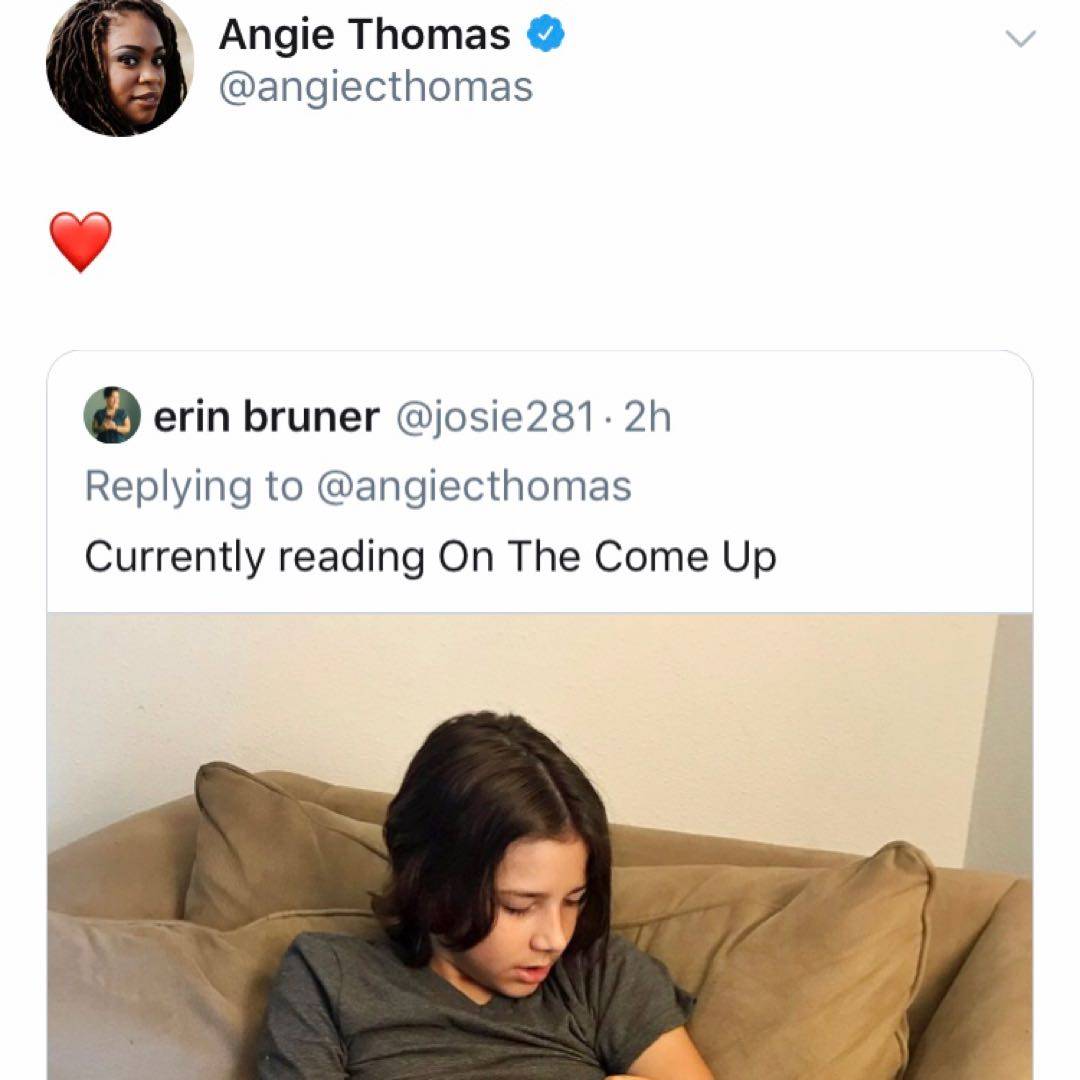1080x1080 pixels.
Task: Click the words 'Replying to'
Action: [x=194, y=487]
